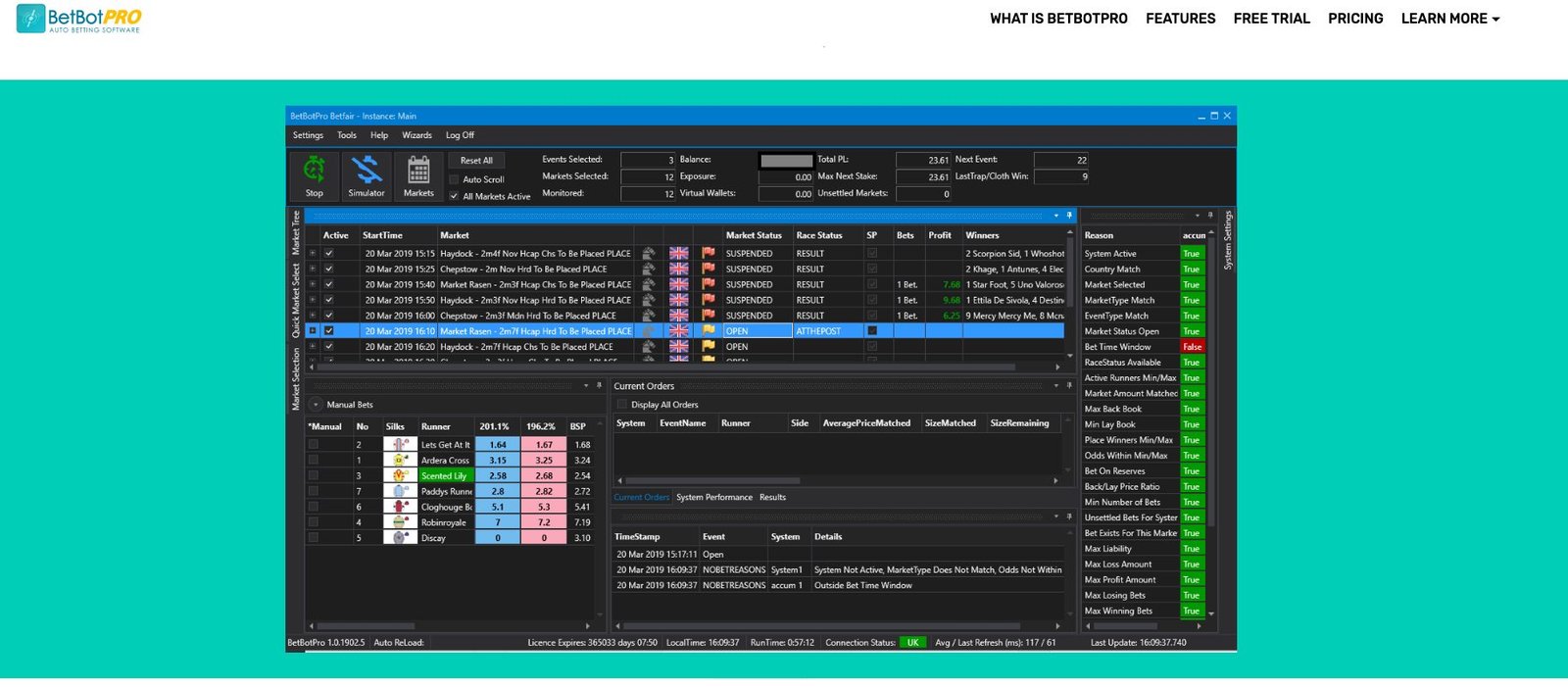The width and height of the screenshot is (1568, 687).
Task: Expand the Chepstow 15:25 market row
Action: (313, 269)
